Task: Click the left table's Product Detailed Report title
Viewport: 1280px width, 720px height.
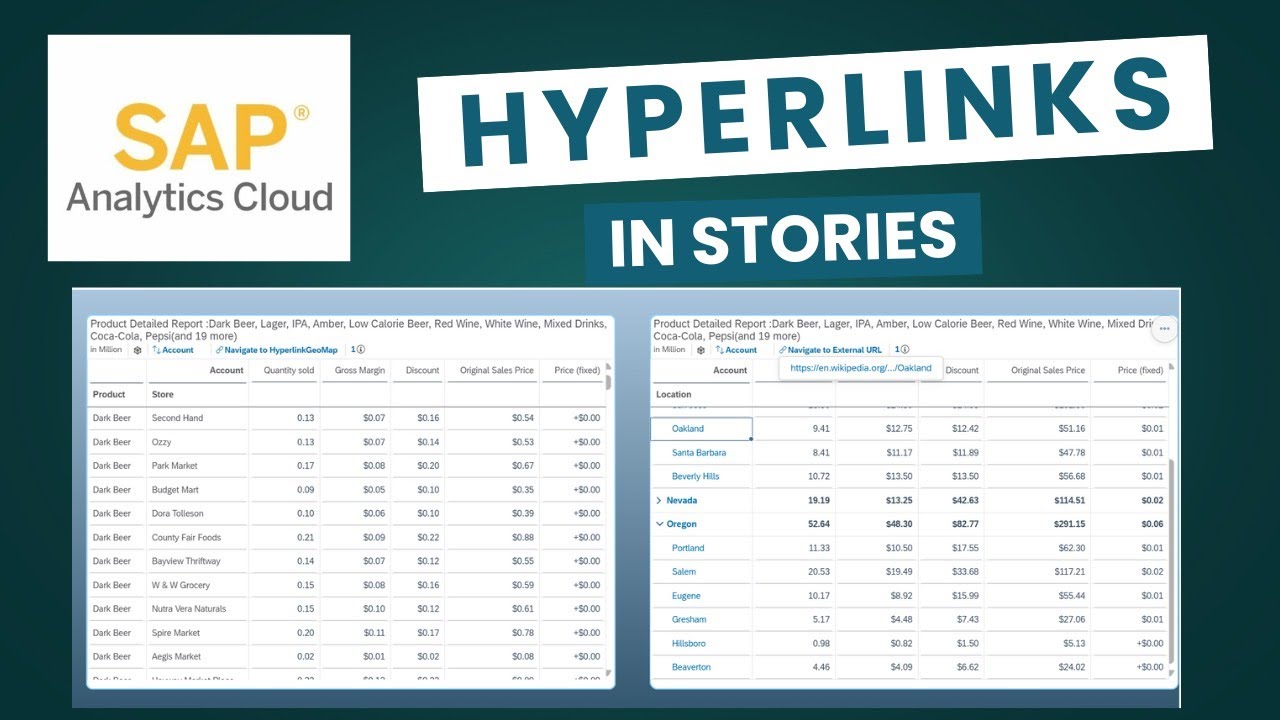Action: click(350, 330)
